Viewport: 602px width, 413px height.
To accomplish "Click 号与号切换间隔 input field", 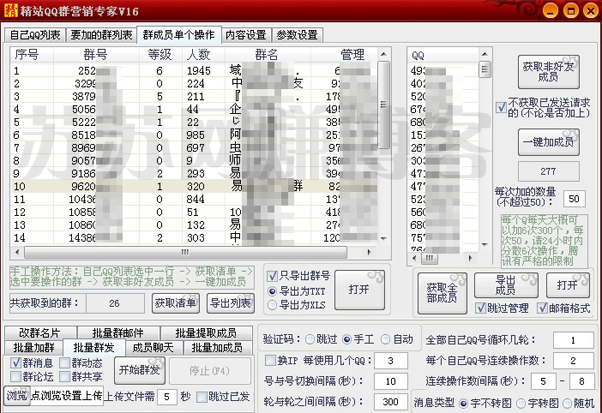I will click(x=391, y=382).
